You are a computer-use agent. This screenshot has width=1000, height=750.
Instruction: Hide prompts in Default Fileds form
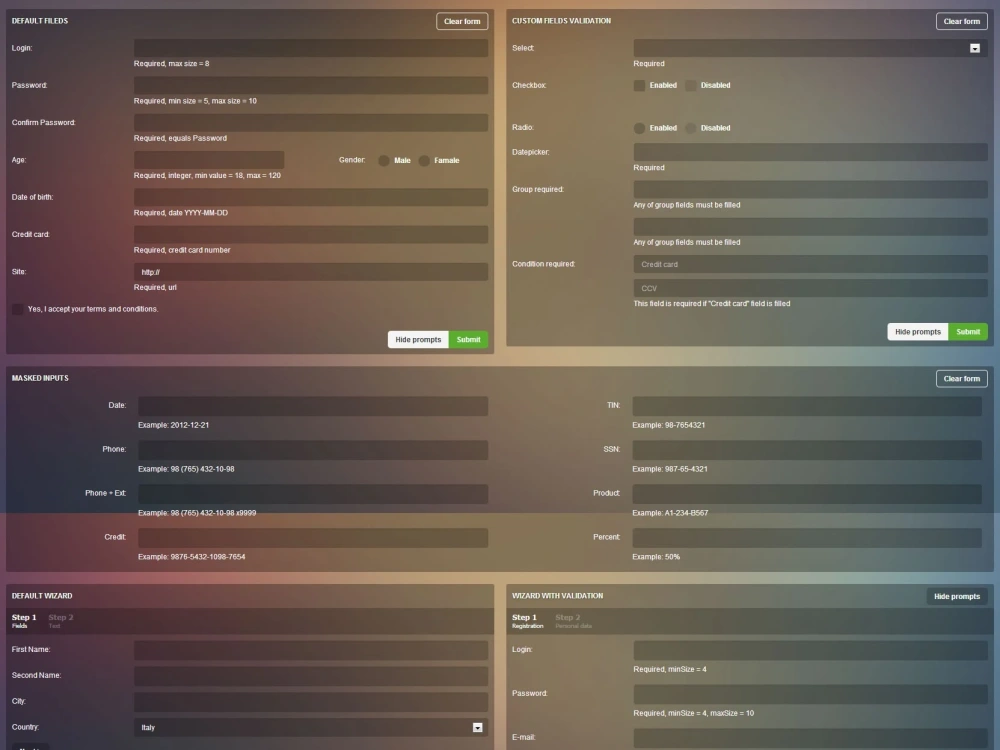[x=418, y=339]
